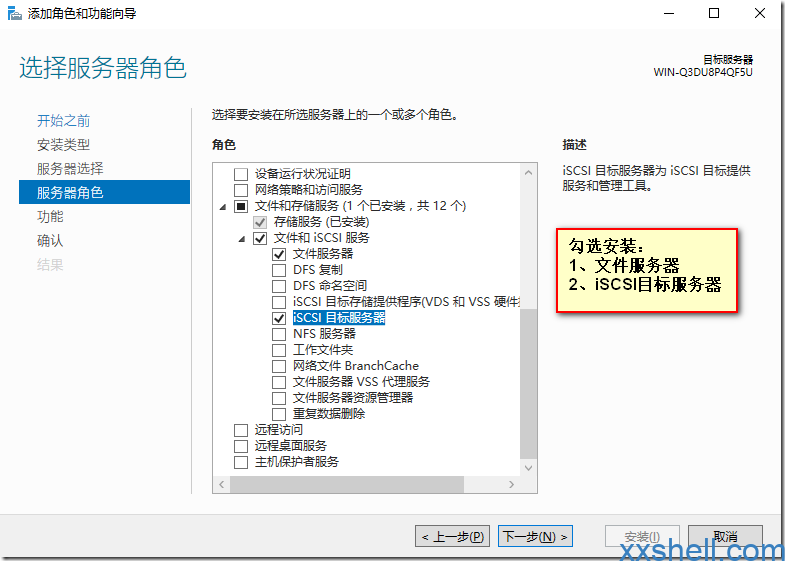The width and height of the screenshot is (785, 561).
Task: Uncheck the 文件服务器 checkbox
Action: [279, 254]
